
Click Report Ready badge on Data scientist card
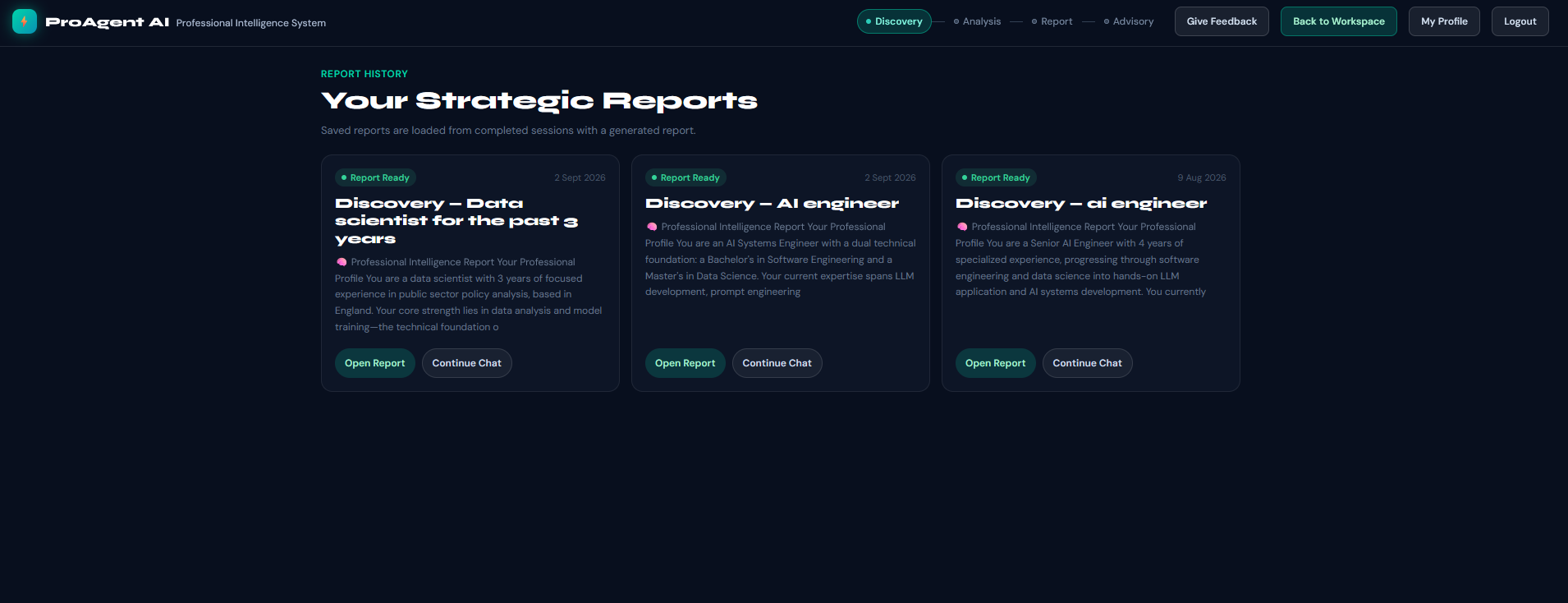tap(376, 177)
